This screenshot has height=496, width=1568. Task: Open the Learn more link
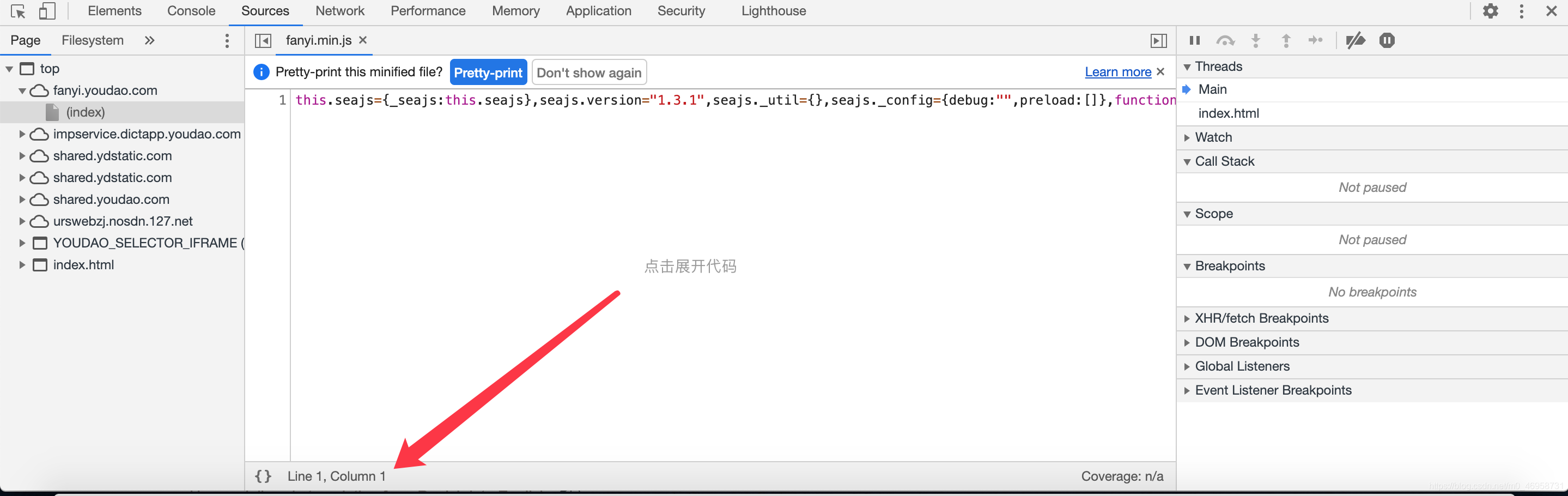(x=1117, y=72)
